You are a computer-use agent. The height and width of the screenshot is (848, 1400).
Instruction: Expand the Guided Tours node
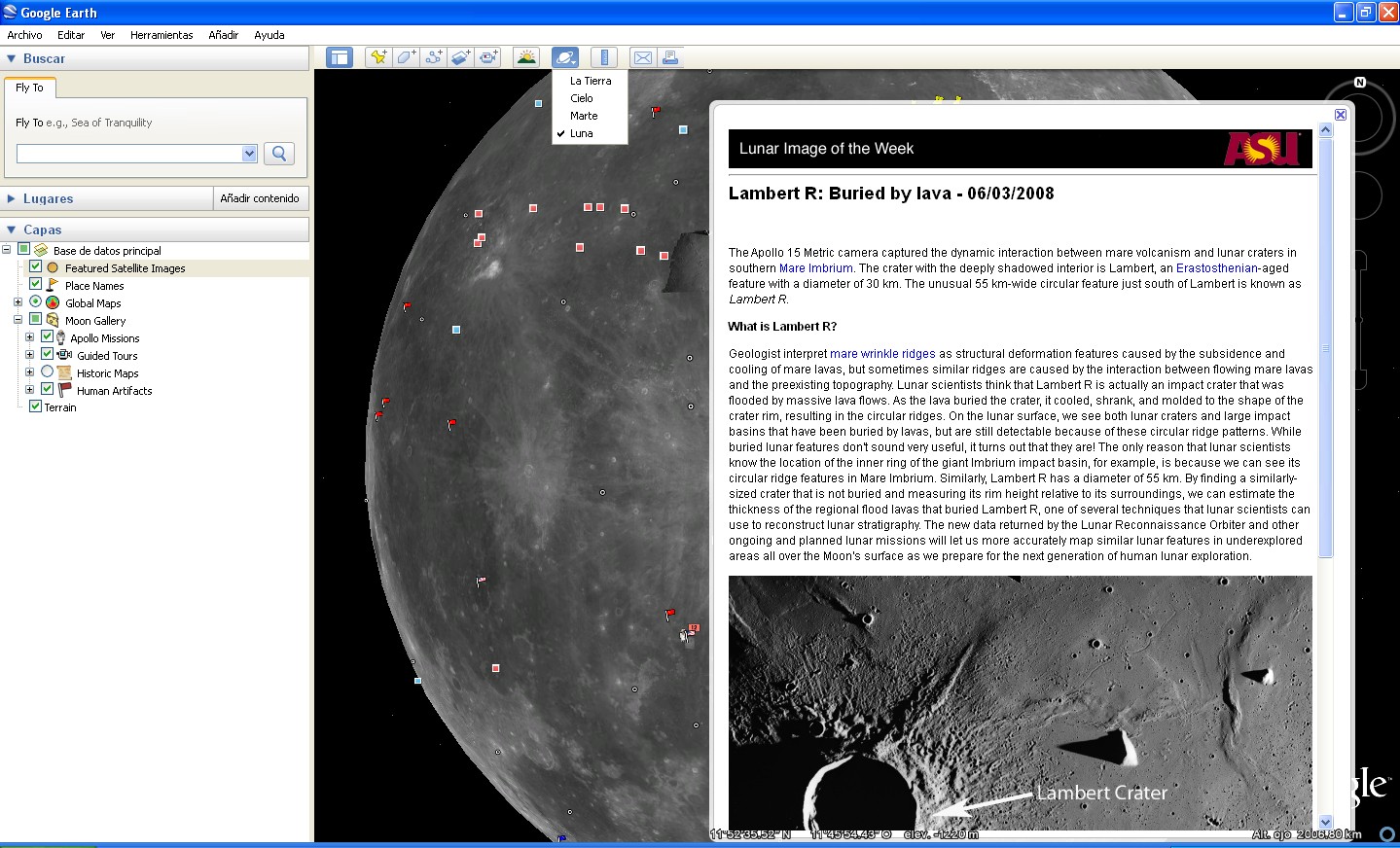[29, 355]
